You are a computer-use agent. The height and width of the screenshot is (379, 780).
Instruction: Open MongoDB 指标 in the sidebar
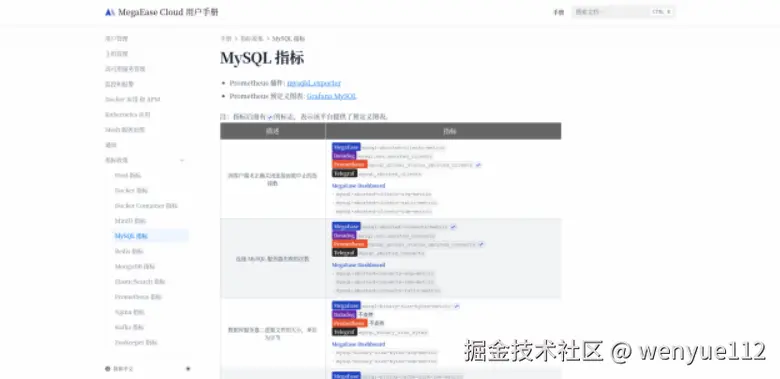[135, 267]
